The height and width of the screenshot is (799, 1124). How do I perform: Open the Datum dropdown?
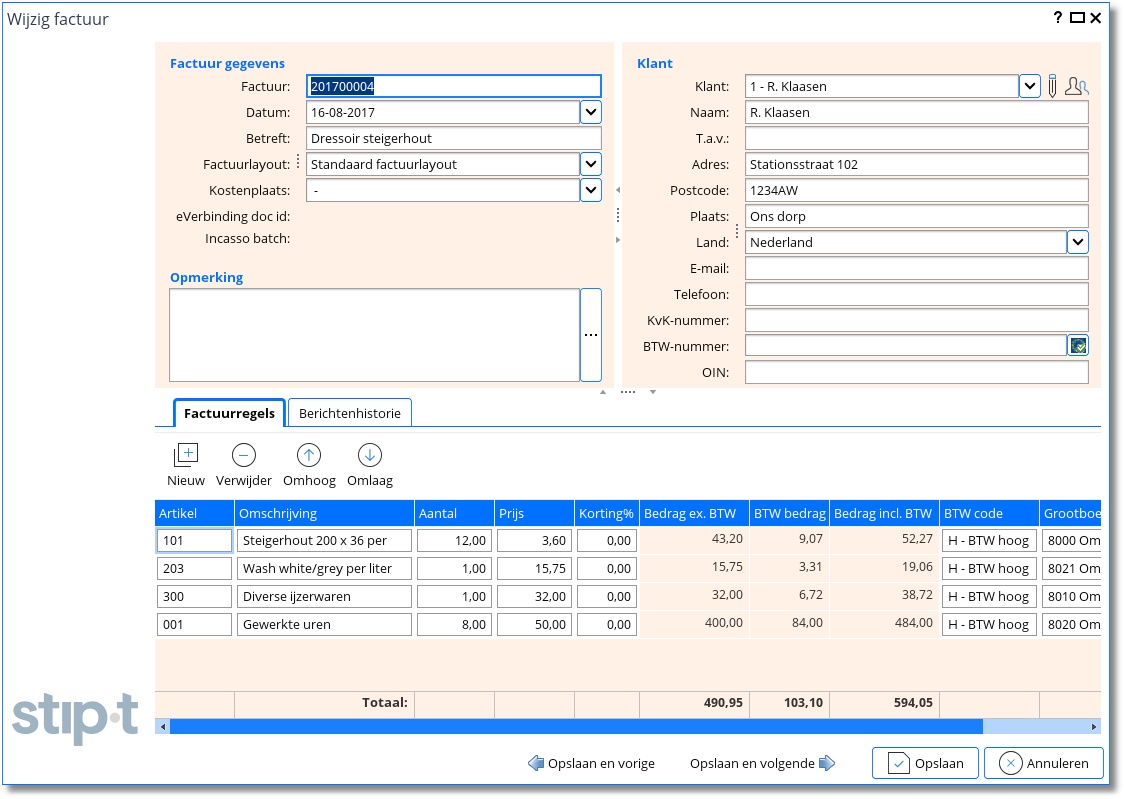pos(591,112)
